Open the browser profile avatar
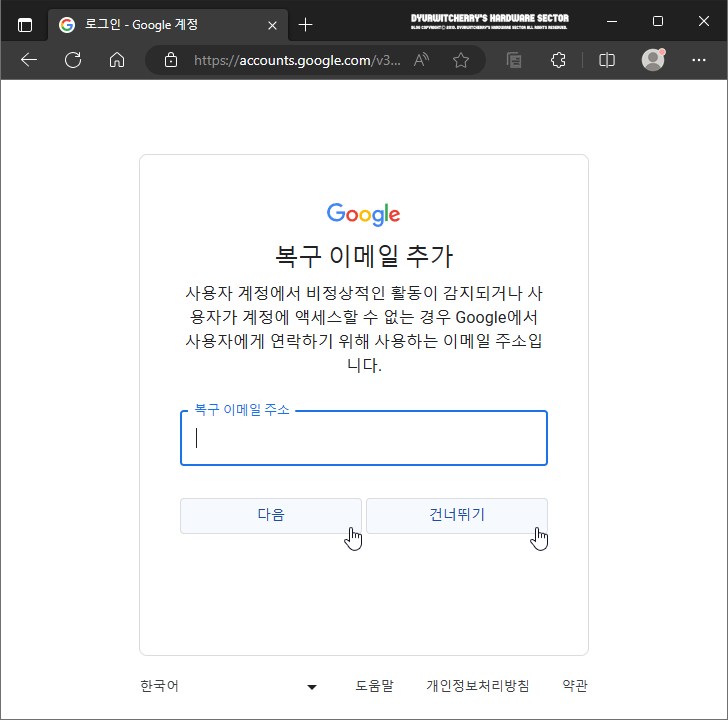The height and width of the screenshot is (720, 728). (653, 59)
